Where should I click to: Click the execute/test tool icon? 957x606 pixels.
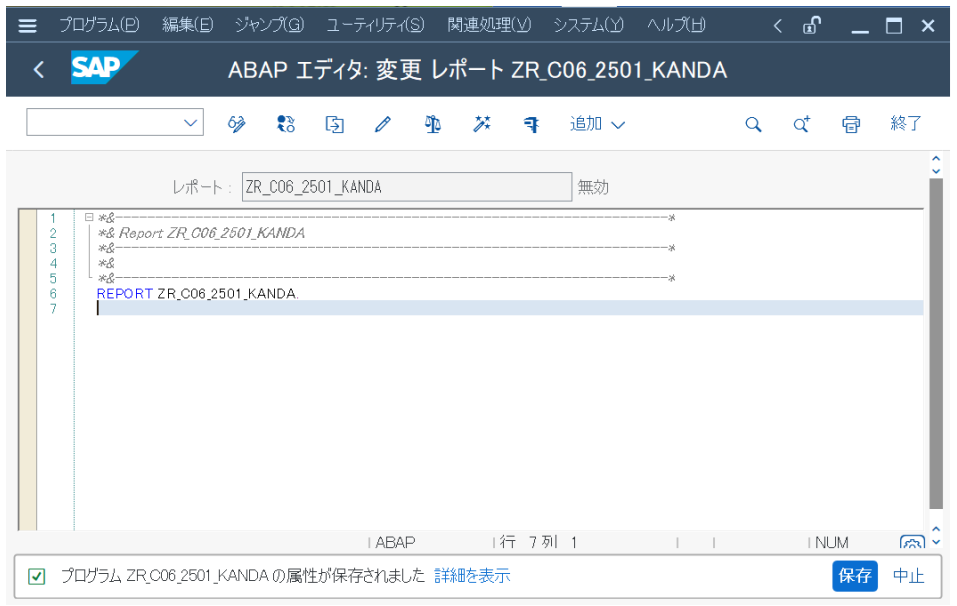(x=531, y=124)
